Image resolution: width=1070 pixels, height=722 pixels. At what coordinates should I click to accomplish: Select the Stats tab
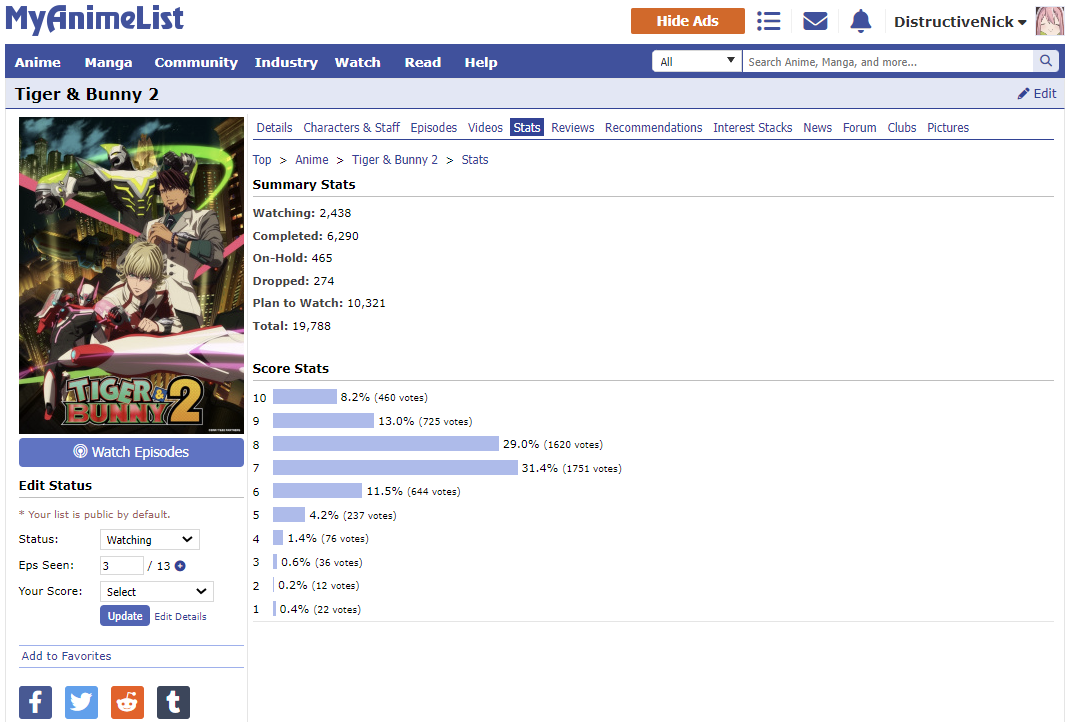click(527, 128)
